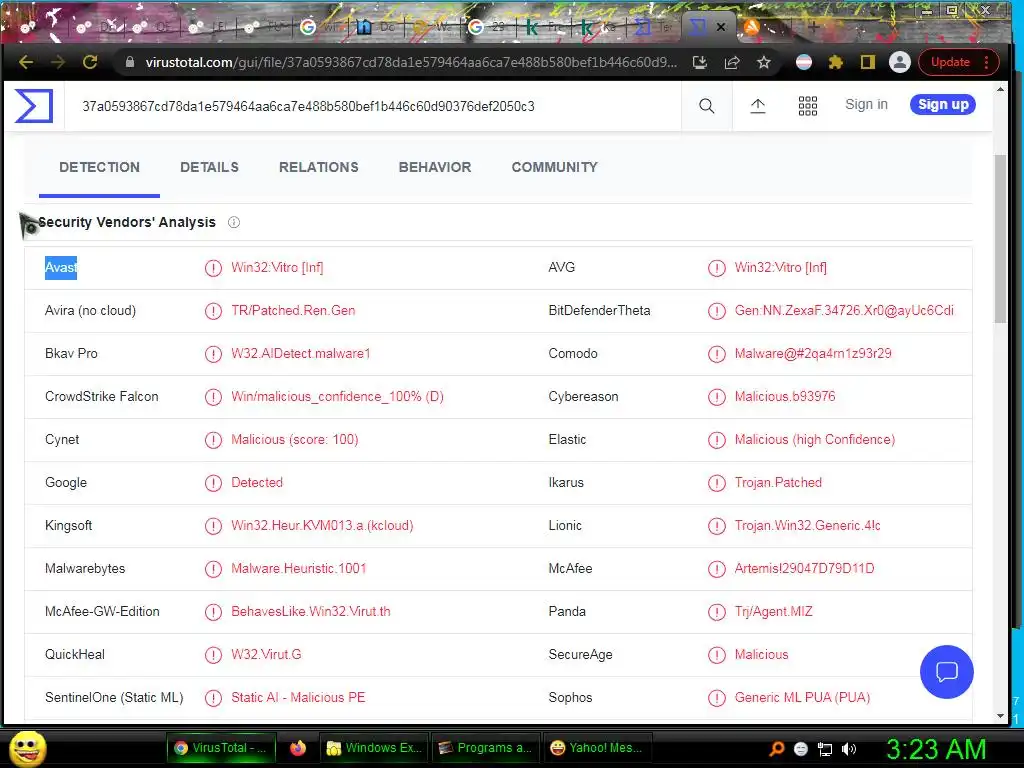The height and width of the screenshot is (768, 1024).
Task: Click Trojan.Win32.Generic.4!c result
Action: [807, 526]
